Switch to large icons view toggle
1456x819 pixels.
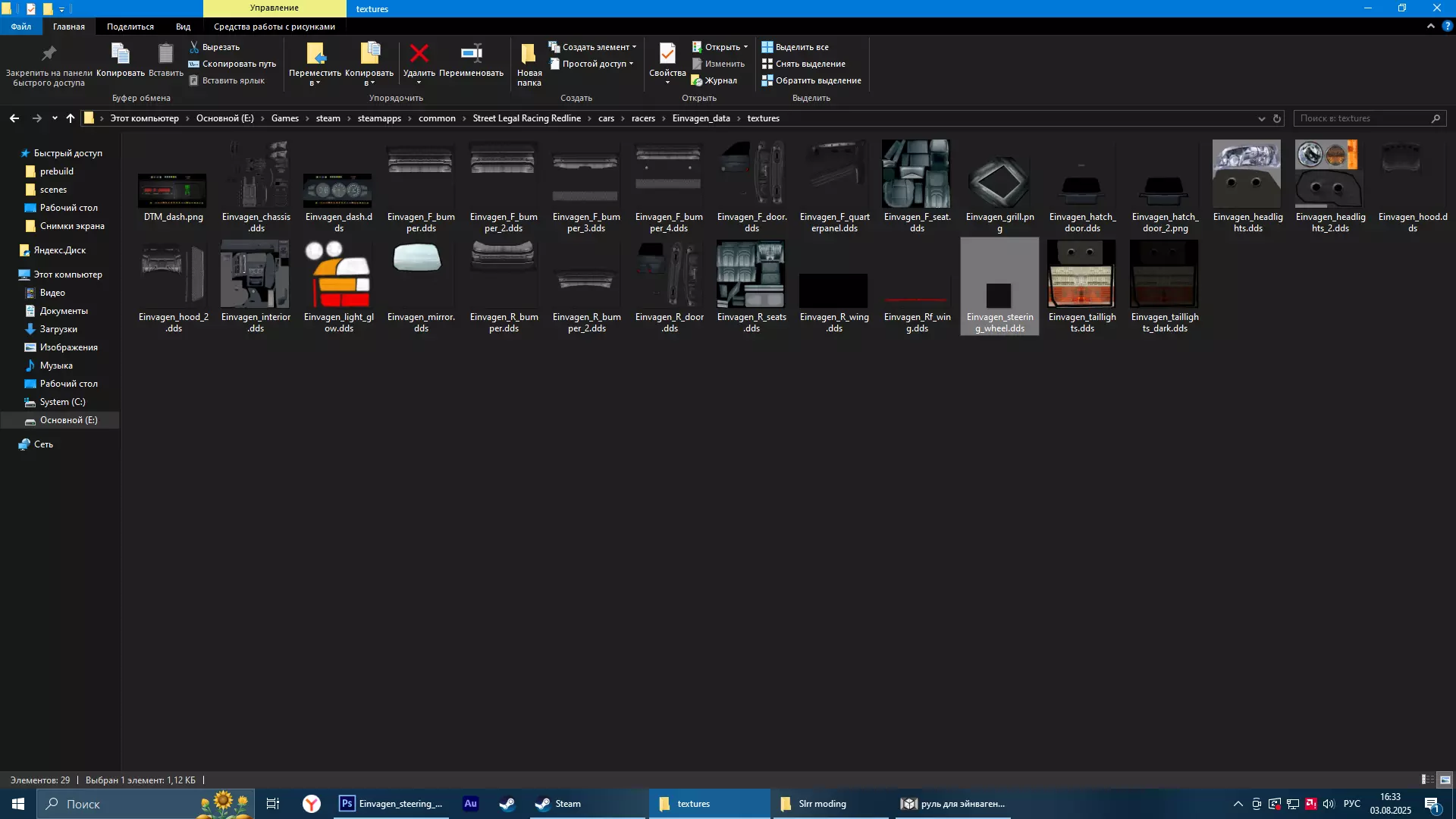[1445, 780]
